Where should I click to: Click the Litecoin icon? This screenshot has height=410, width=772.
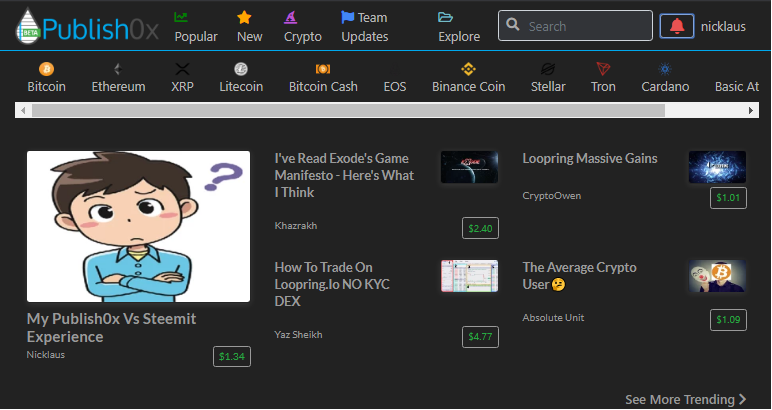point(241,69)
